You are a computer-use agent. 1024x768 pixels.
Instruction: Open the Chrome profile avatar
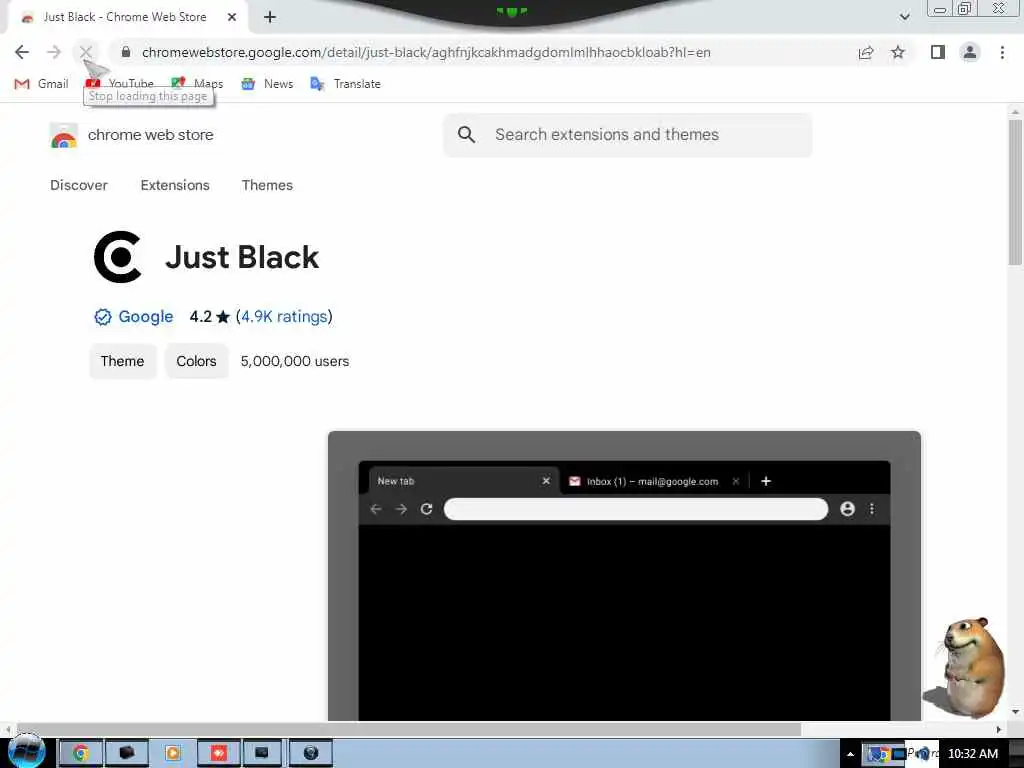pos(970,52)
